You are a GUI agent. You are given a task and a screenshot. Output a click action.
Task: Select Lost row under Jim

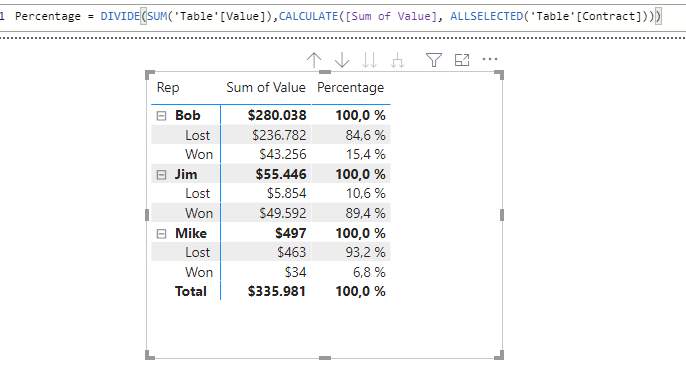[197, 193]
